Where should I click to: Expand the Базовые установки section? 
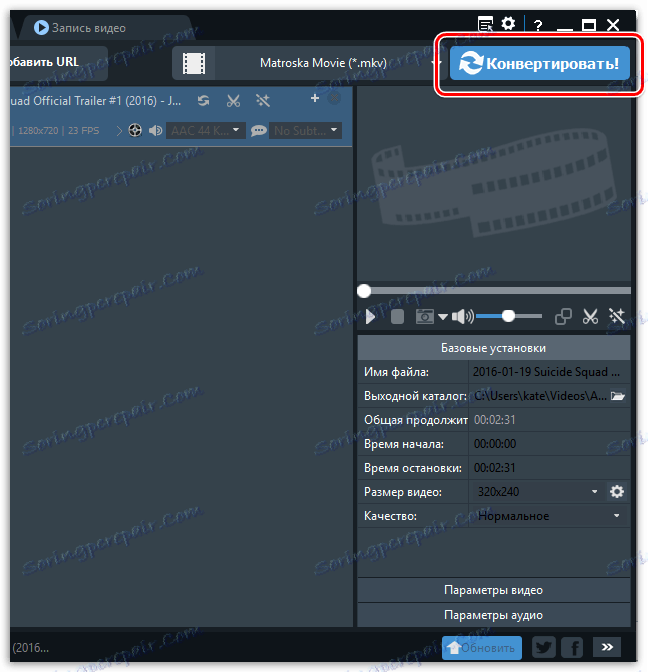tap(494, 348)
